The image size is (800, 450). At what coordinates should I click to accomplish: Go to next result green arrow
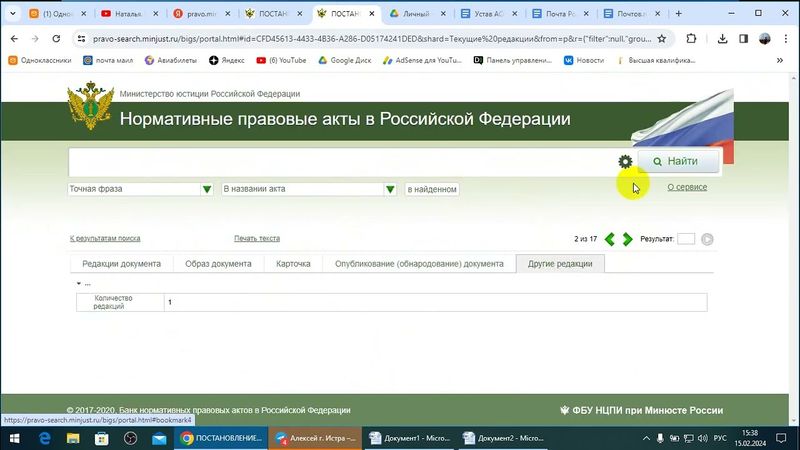tap(627, 239)
